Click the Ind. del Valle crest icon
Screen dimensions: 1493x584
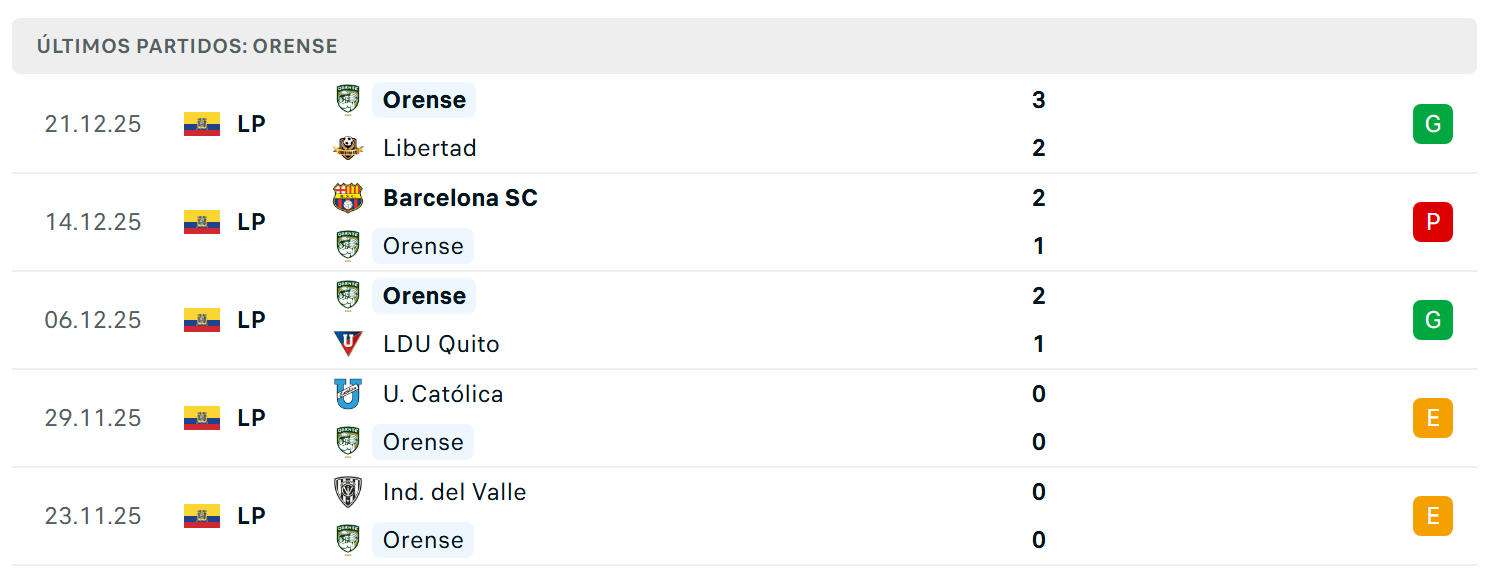click(x=348, y=492)
